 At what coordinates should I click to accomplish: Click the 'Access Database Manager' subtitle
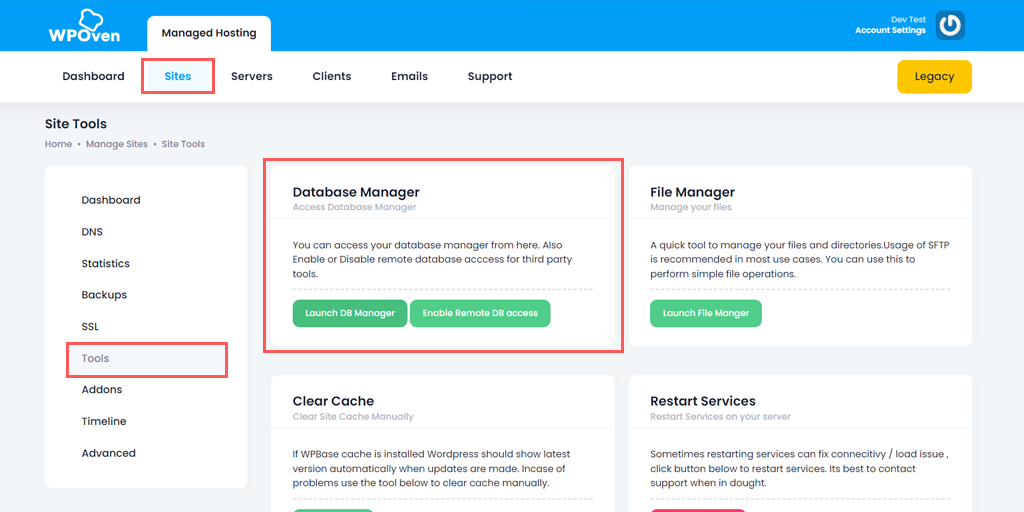pyautogui.click(x=354, y=207)
